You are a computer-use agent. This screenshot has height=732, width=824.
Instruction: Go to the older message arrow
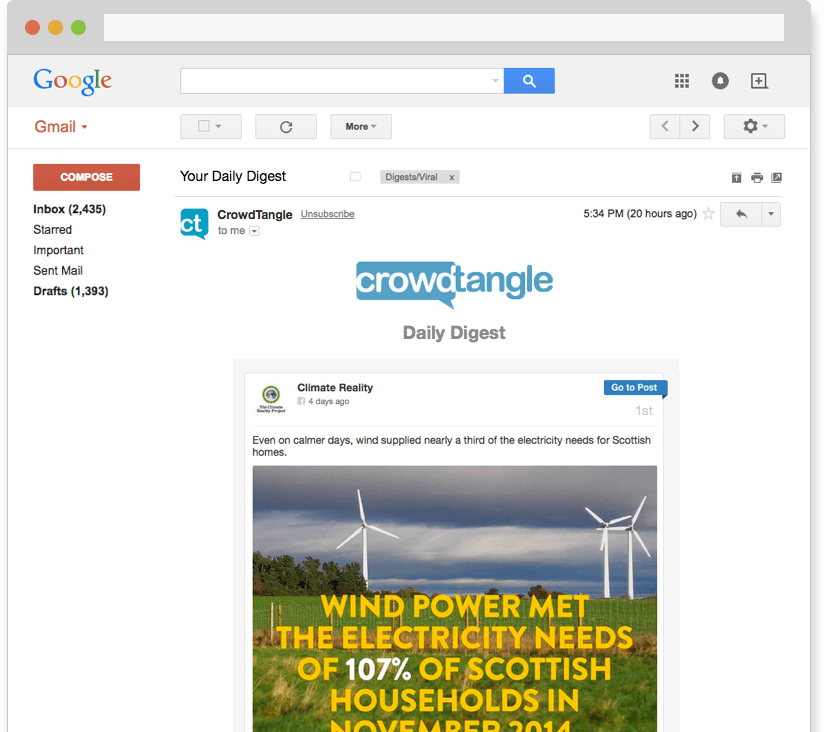(x=695, y=127)
